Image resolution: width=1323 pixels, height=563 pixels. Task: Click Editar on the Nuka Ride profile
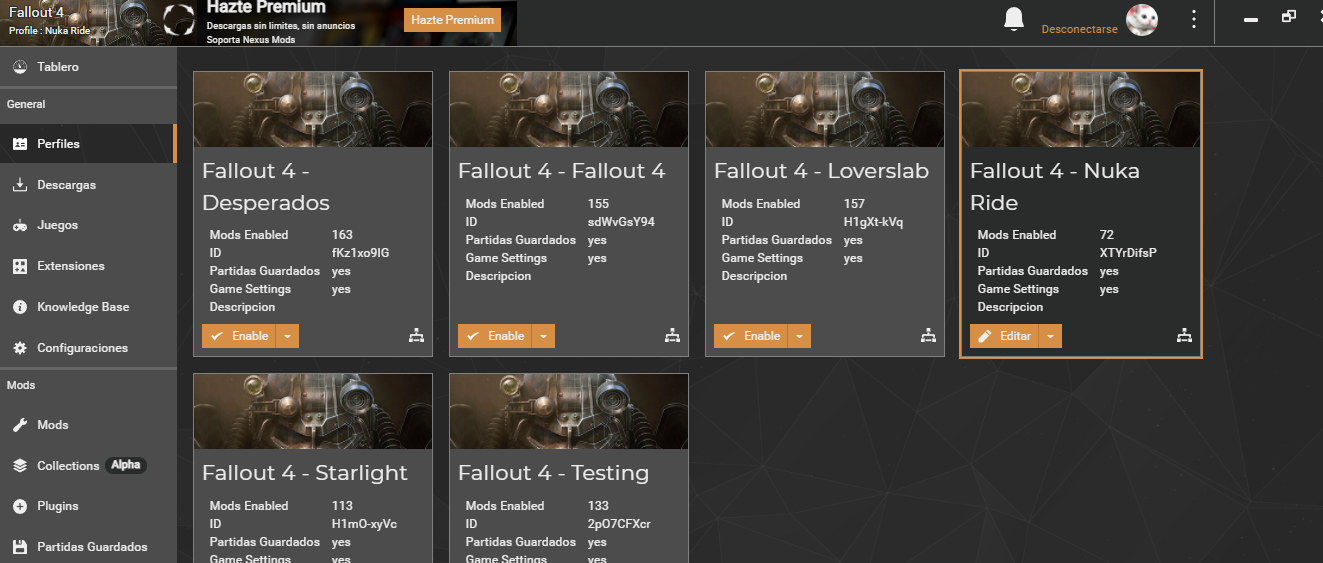1004,336
